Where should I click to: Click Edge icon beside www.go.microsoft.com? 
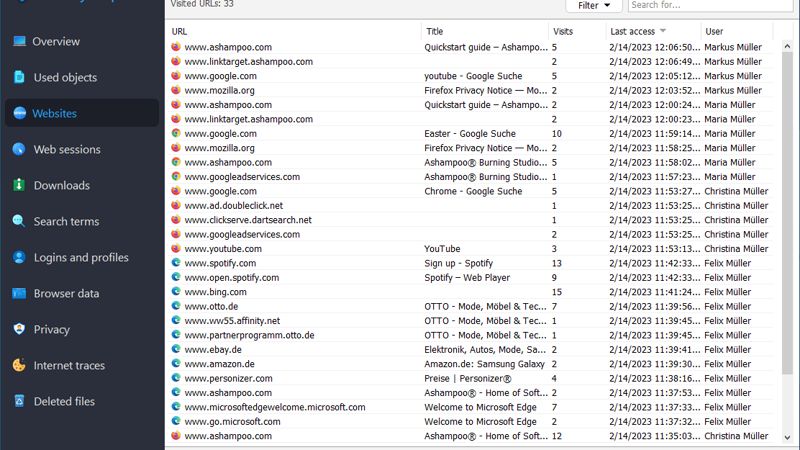[176, 421]
